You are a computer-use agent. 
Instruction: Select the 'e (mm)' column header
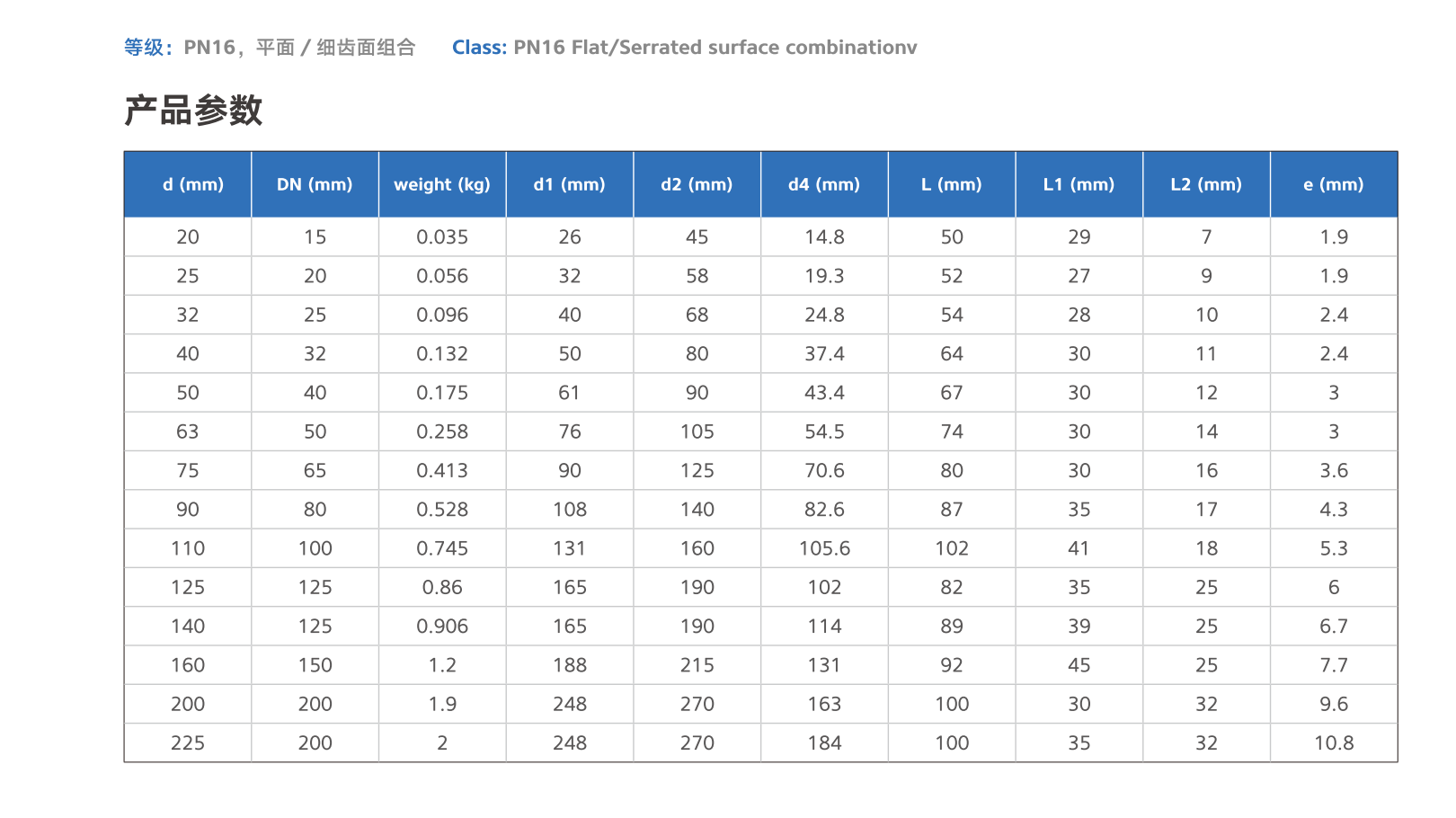[1334, 184]
